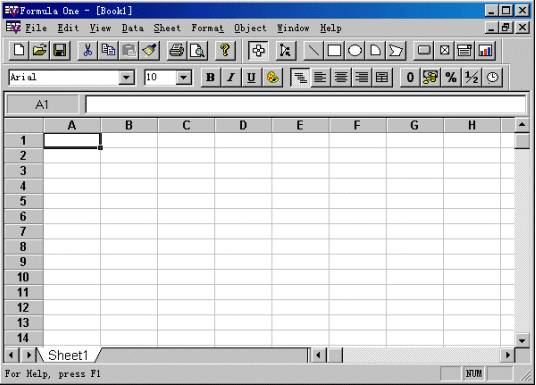This screenshot has width=536, height=385.
Task: Switch to the Sheet1 tab
Action: (x=68, y=355)
